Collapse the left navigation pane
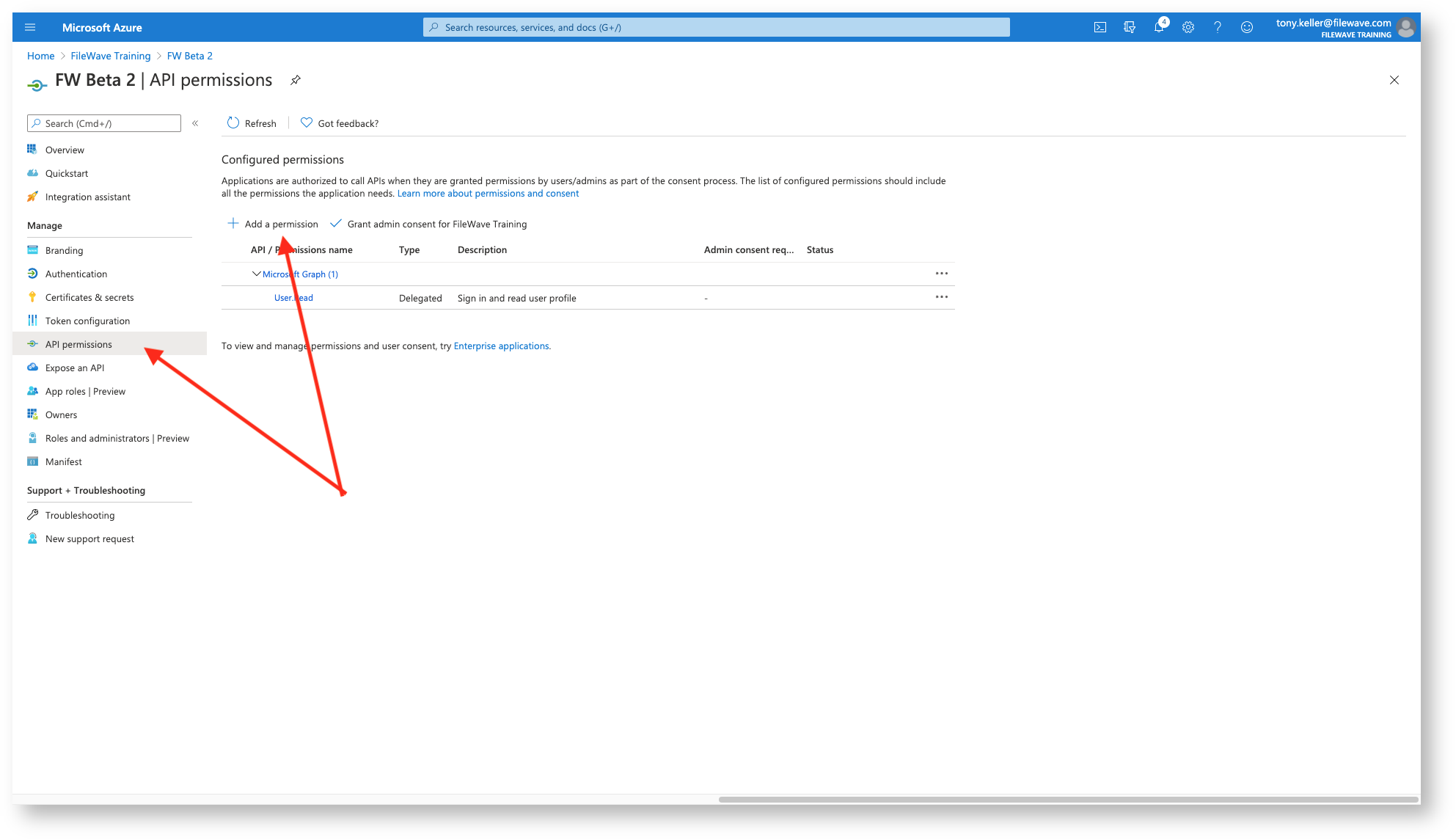 click(x=195, y=123)
